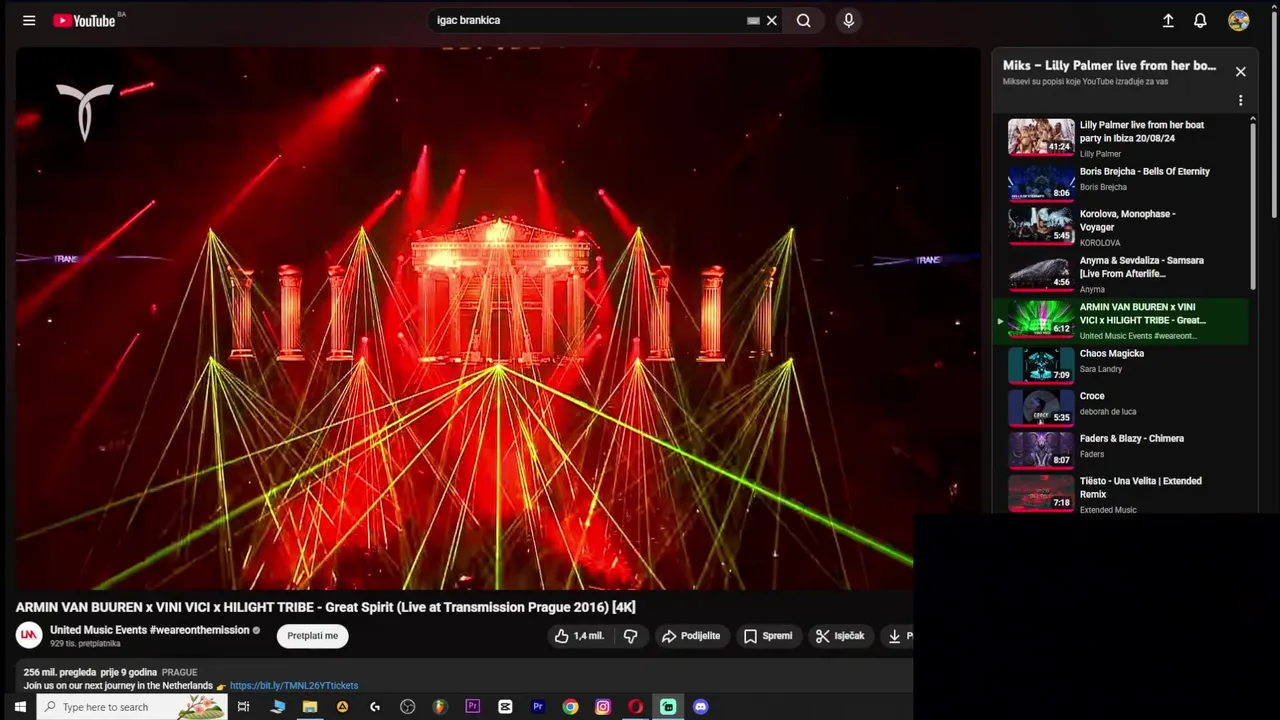Open the upload/create video button
The height and width of the screenshot is (720, 1280).
1168,20
